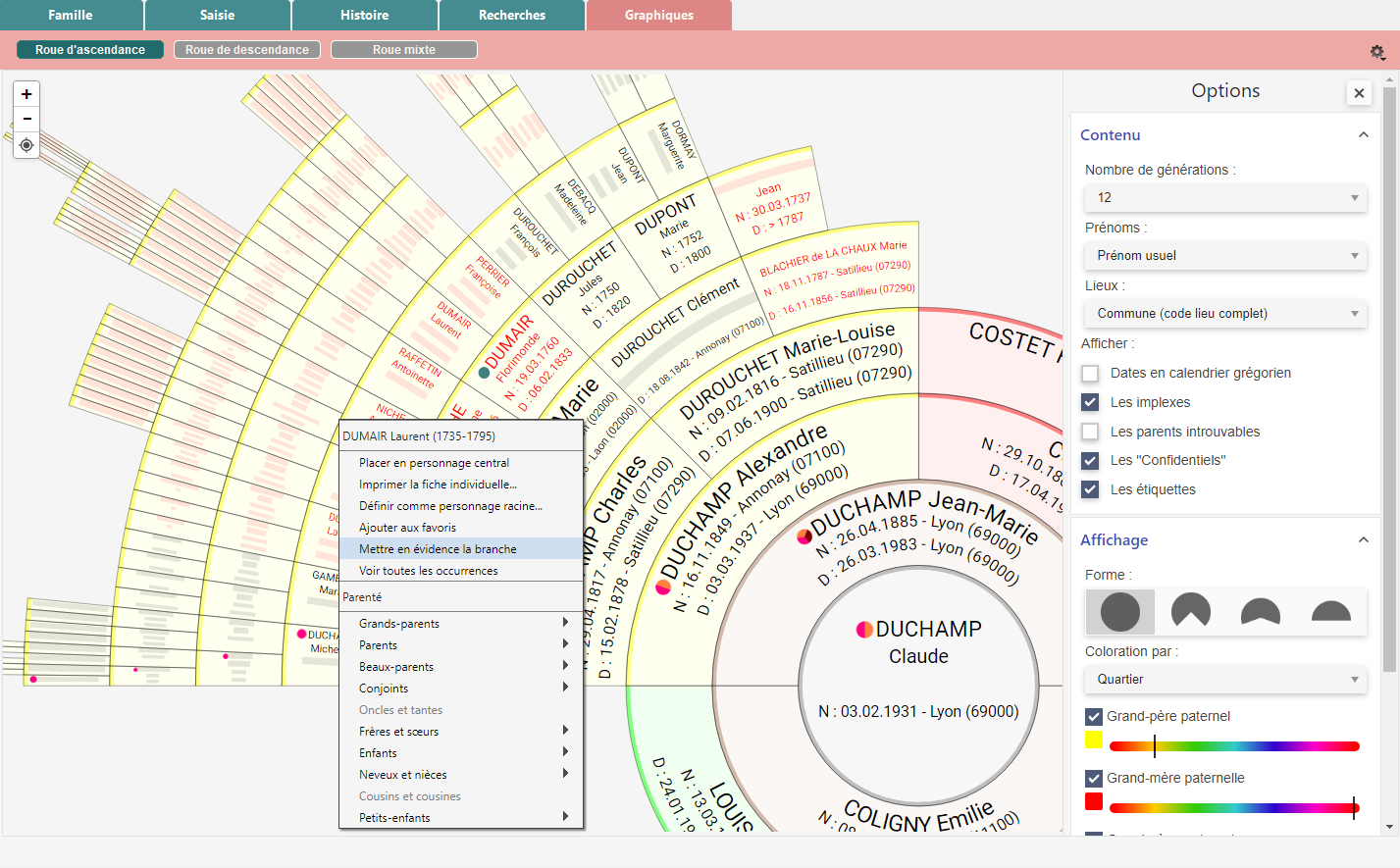Click Roue d'ascendance button
Image resolution: width=1400 pixels, height=868 pixels.
[90, 50]
